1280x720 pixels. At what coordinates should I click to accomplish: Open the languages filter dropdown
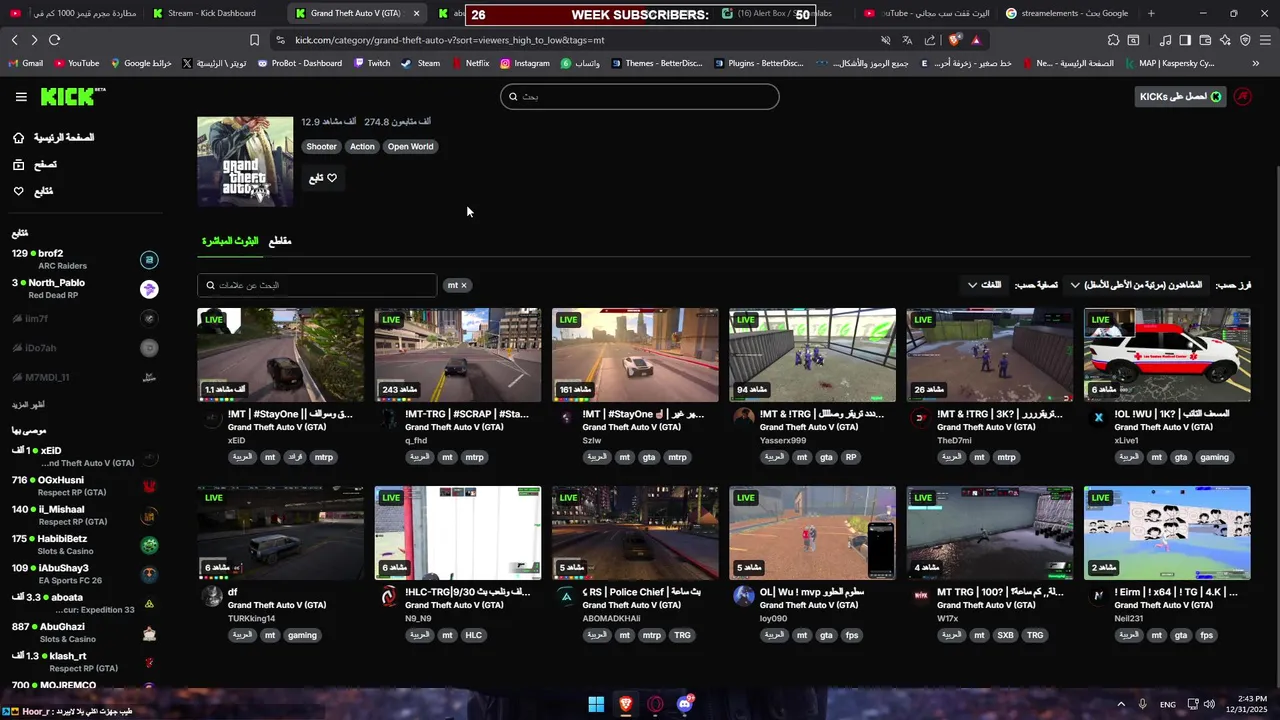point(984,285)
